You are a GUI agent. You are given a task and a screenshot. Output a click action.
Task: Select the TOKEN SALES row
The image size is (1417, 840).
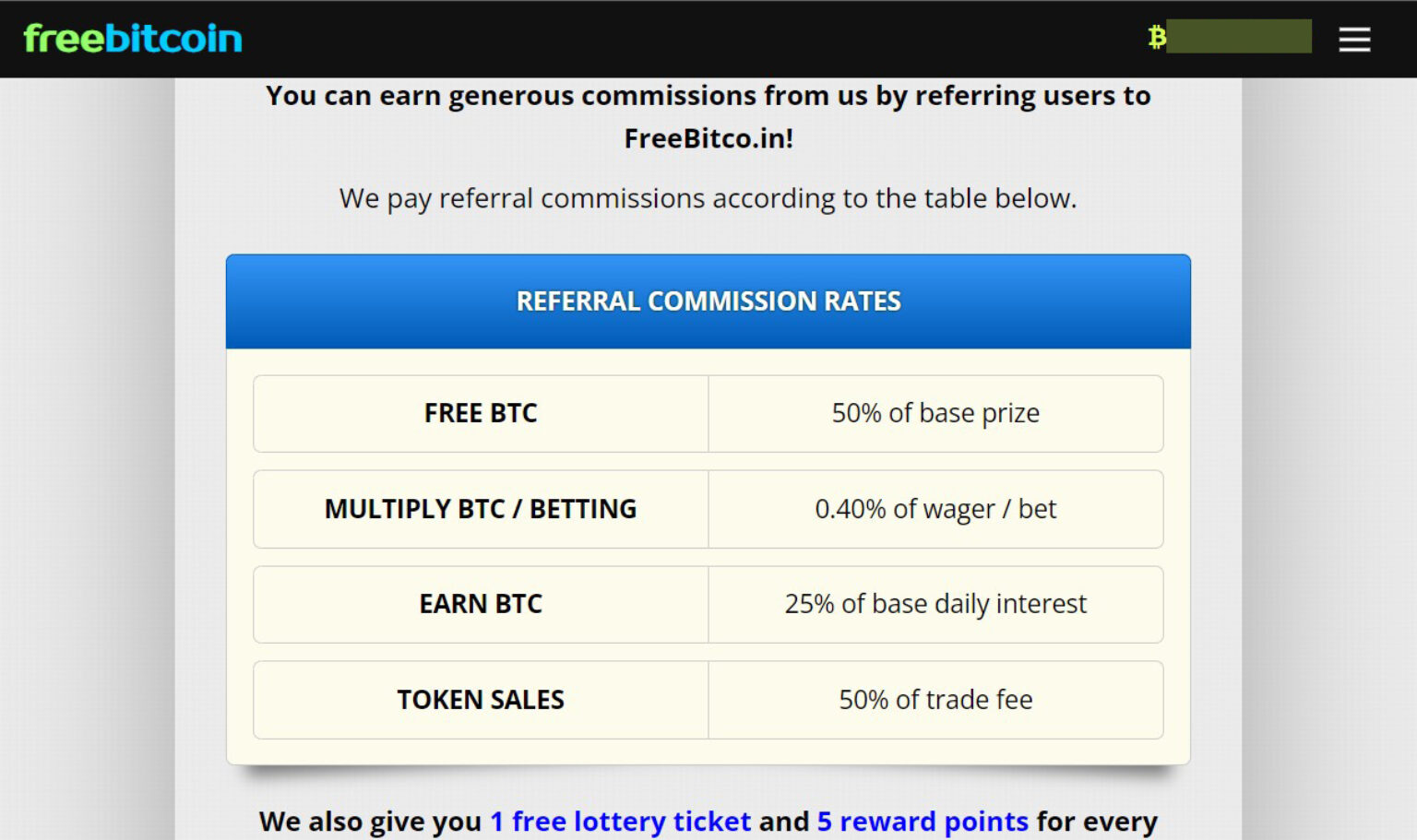(x=480, y=699)
